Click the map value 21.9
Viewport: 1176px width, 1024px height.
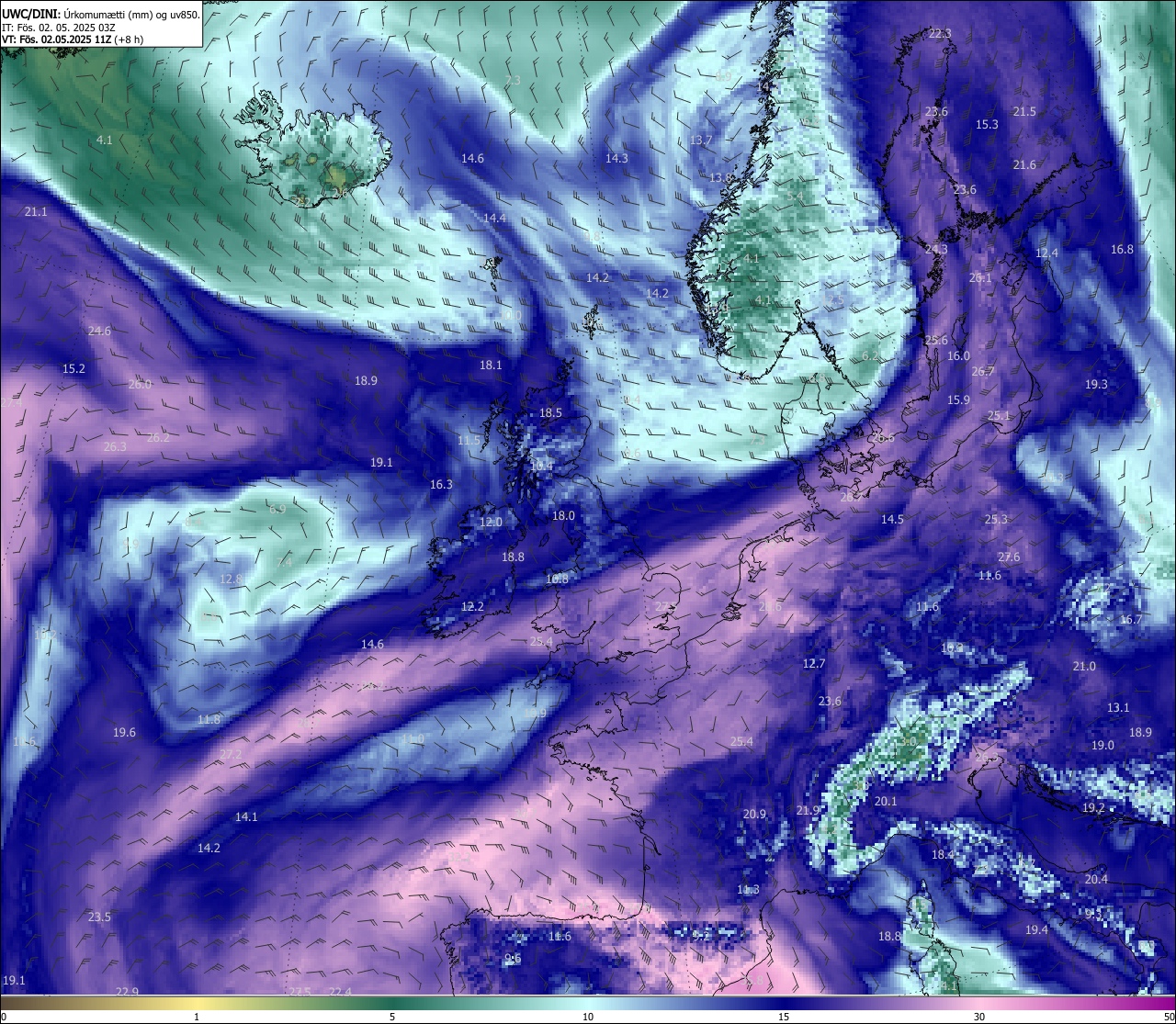(x=808, y=811)
